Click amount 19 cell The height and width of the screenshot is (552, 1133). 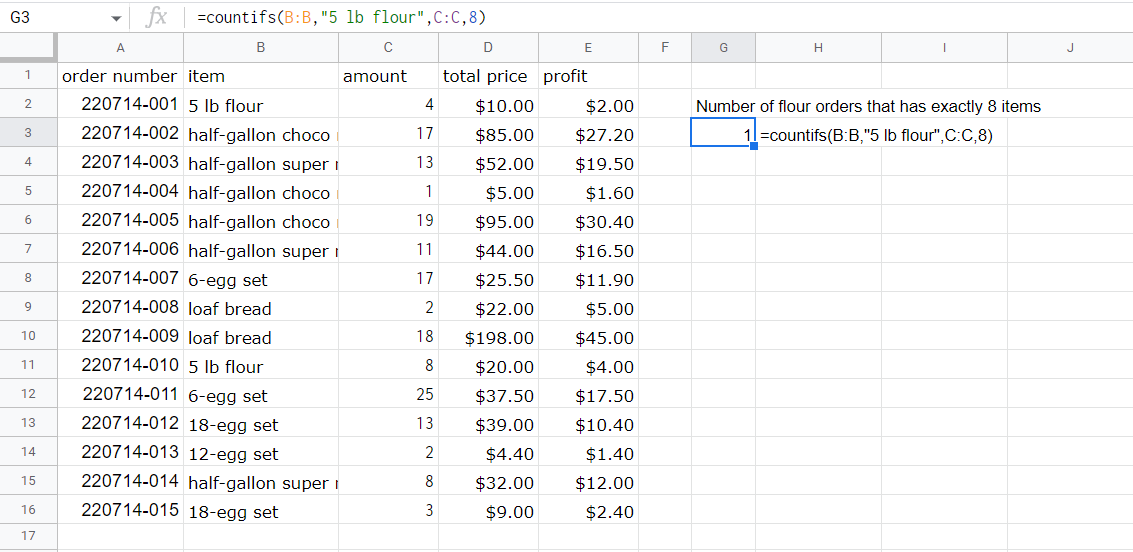[x=388, y=220]
